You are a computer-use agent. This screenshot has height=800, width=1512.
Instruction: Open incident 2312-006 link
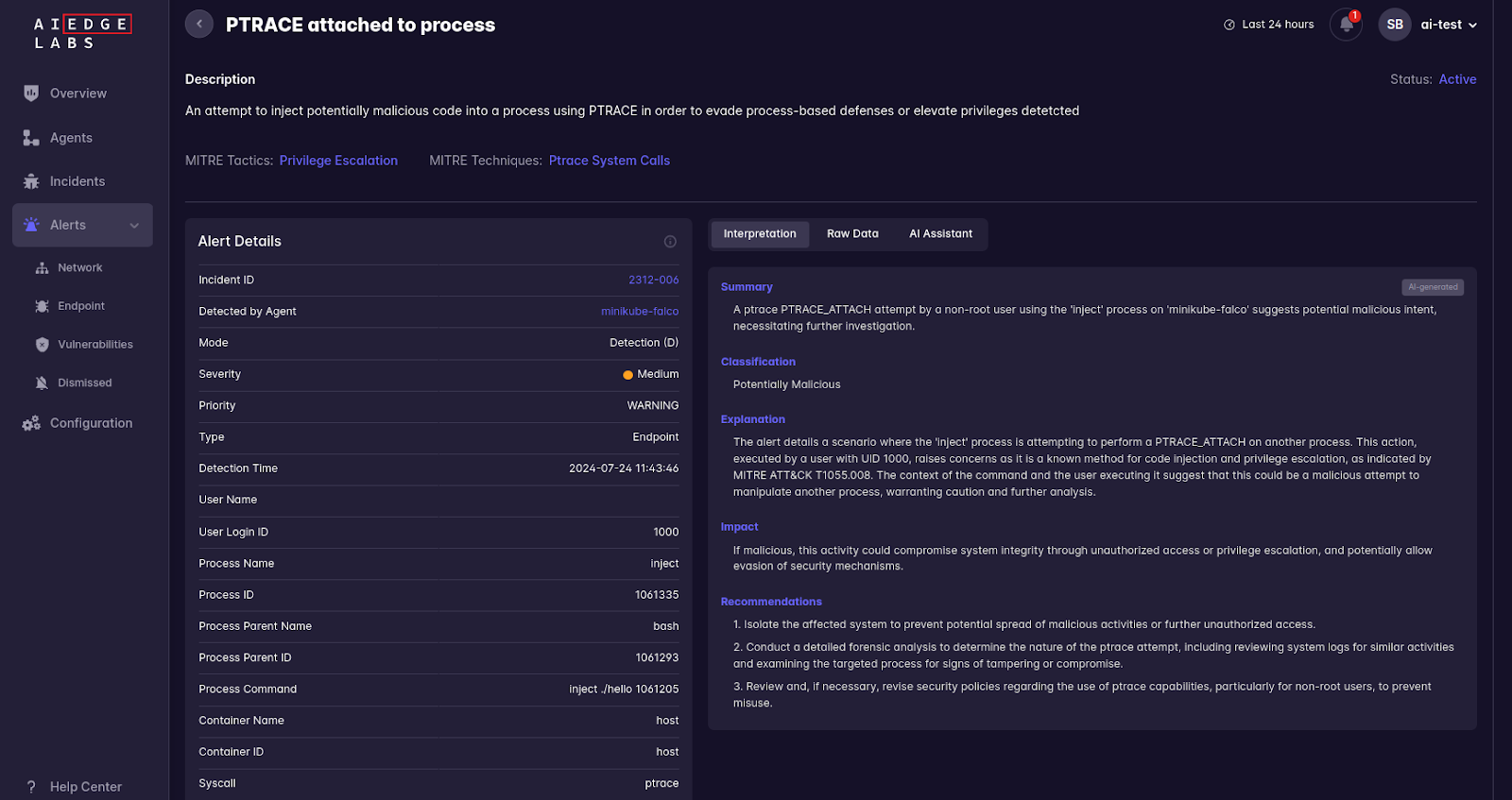point(654,281)
